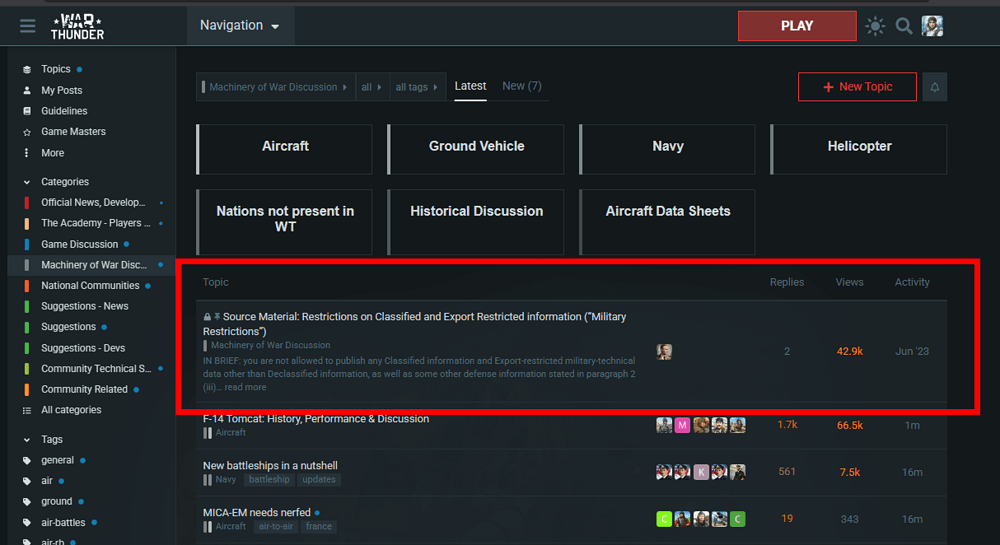Open MICA-EM needs nerfed topic

[257, 512]
